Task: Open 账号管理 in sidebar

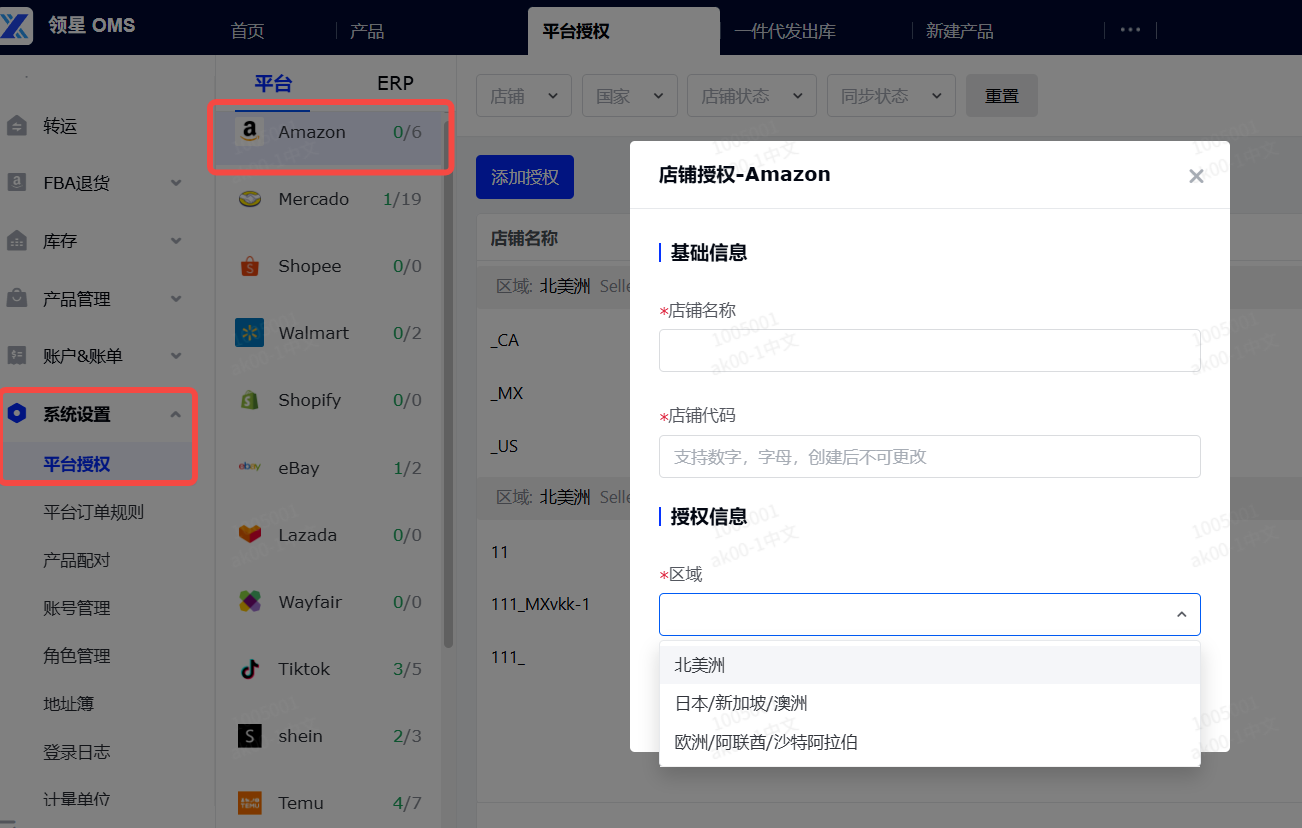Action: [x=77, y=608]
